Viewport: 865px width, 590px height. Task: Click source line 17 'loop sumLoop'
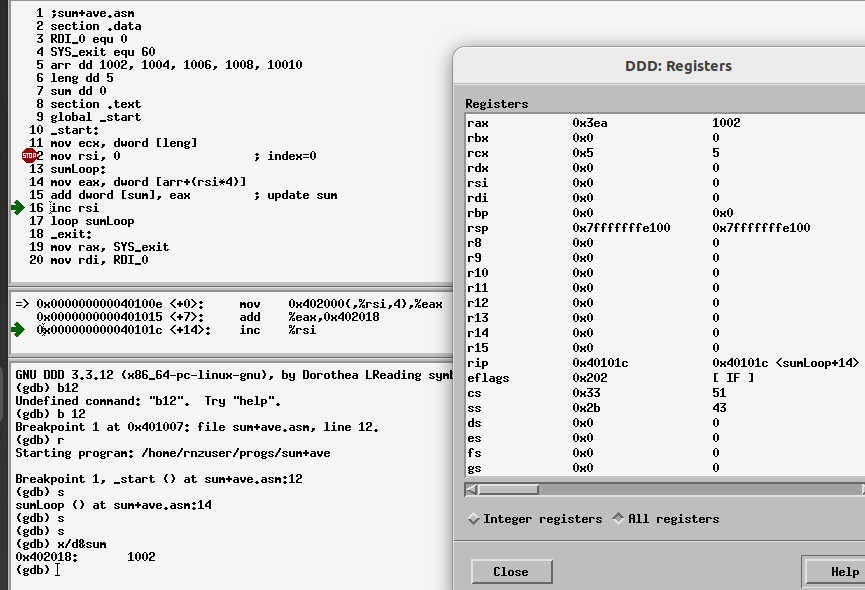pos(92,221)
